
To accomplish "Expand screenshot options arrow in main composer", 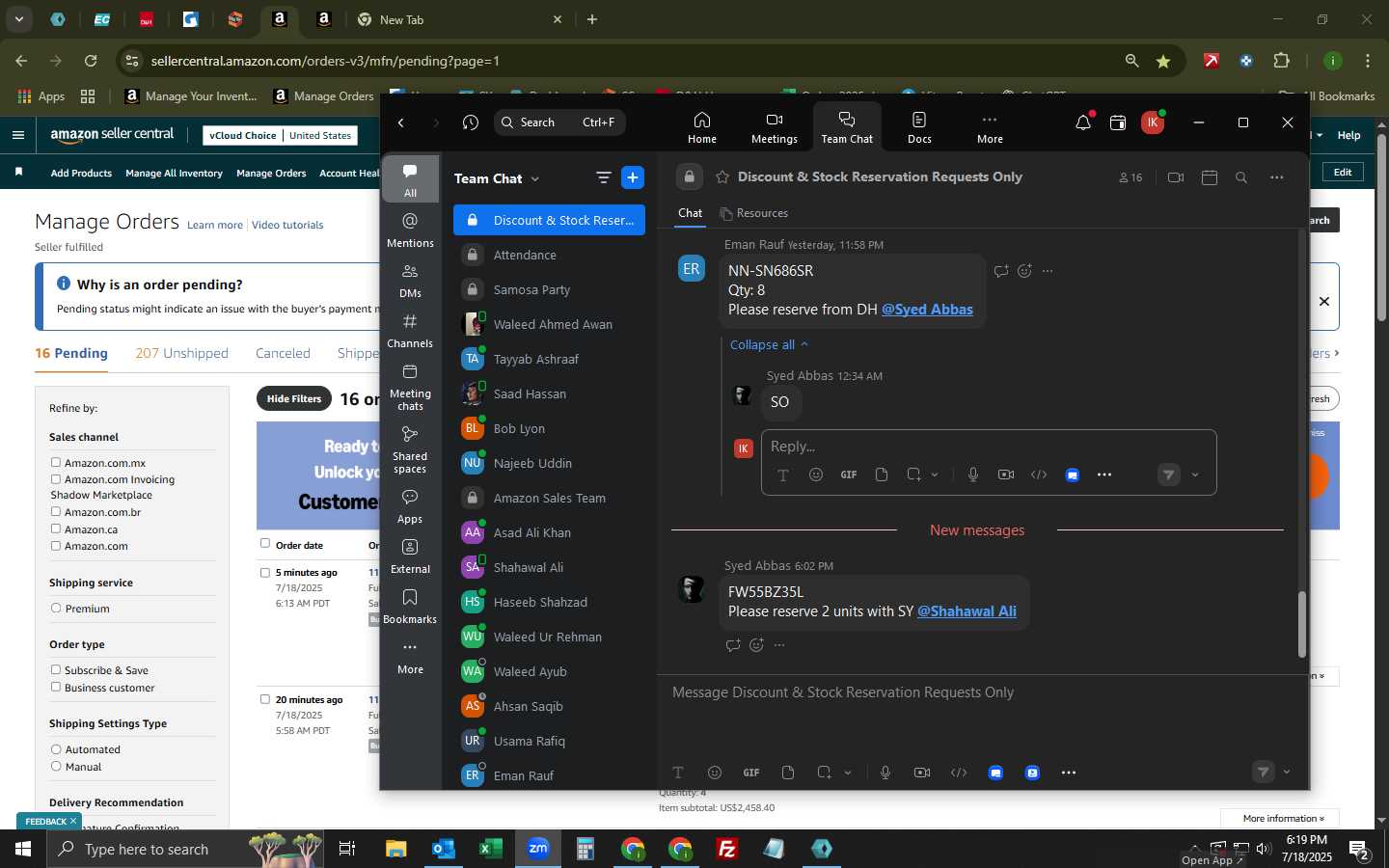I will coord(848,773).
